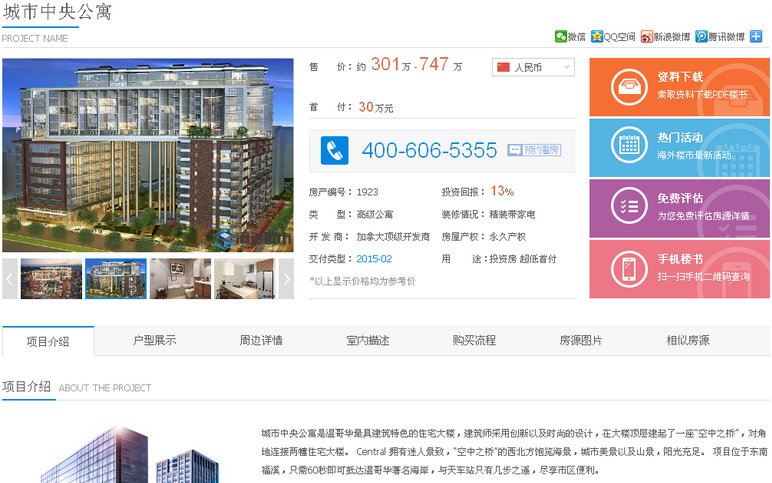Share via the WeChat 微信 icon
The height and width of the screenshot is (483, 772).
pyautogui.click(x=561, y=36)
